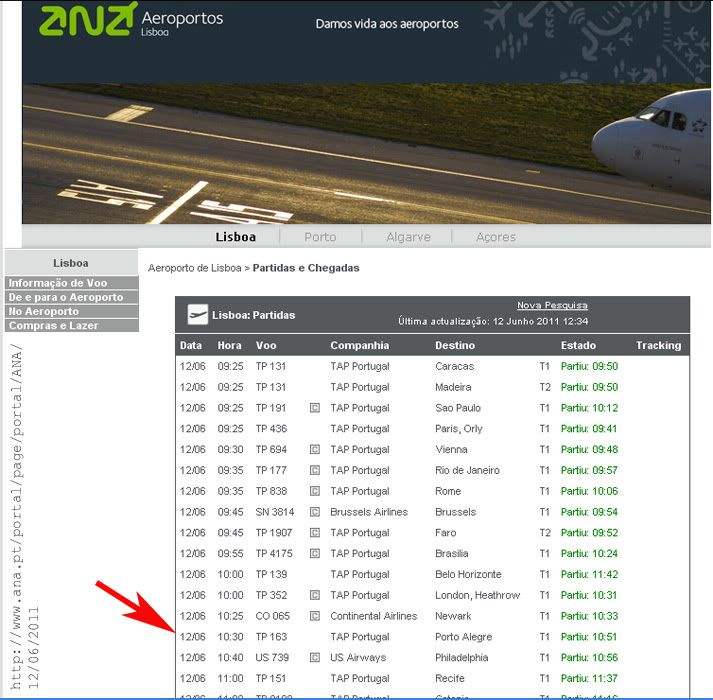Image resolution: width=713 pixels, height=700 pixels.
Task: Select the London, Heathrow destination cell
Action: 477,595
